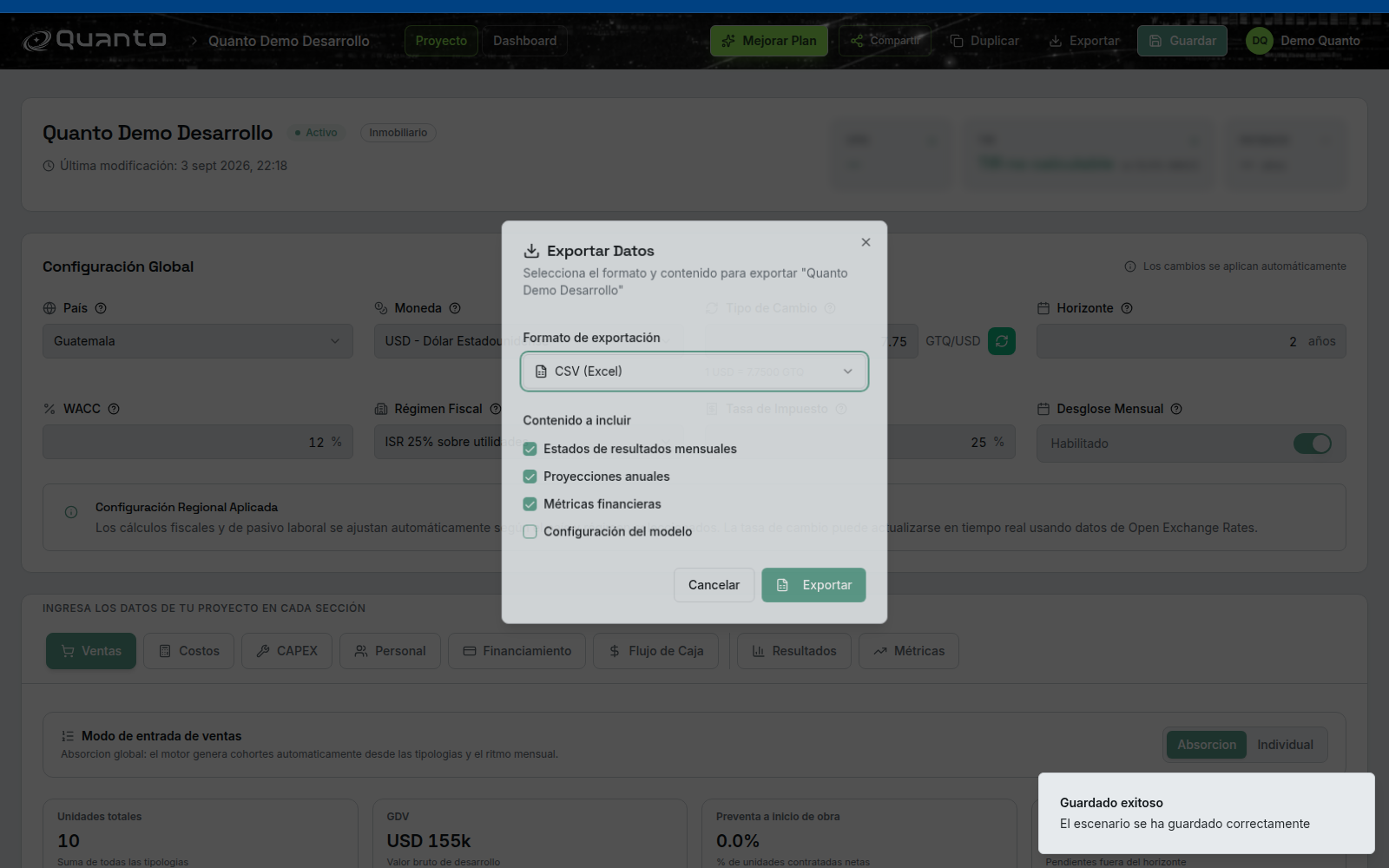This screenshot has width=1389, height=868.
Task: Click Cancelar in the export dialog
Action: [714, 585]
